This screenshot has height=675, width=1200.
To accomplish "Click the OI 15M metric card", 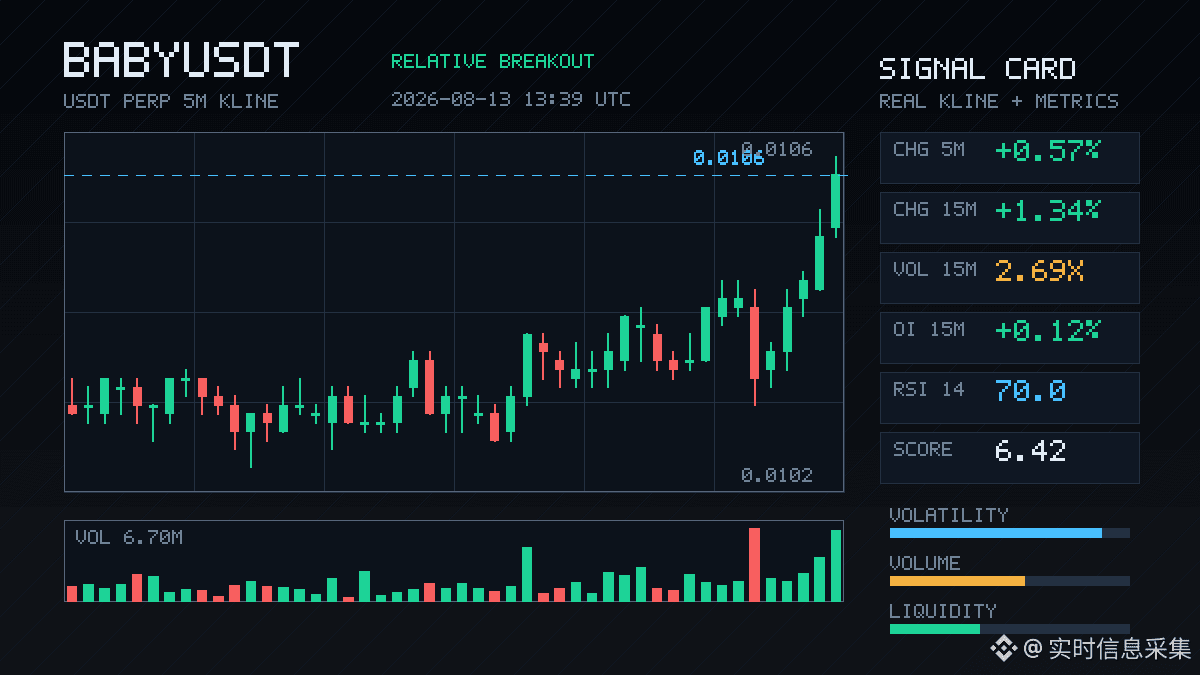I will (1009, 337).
